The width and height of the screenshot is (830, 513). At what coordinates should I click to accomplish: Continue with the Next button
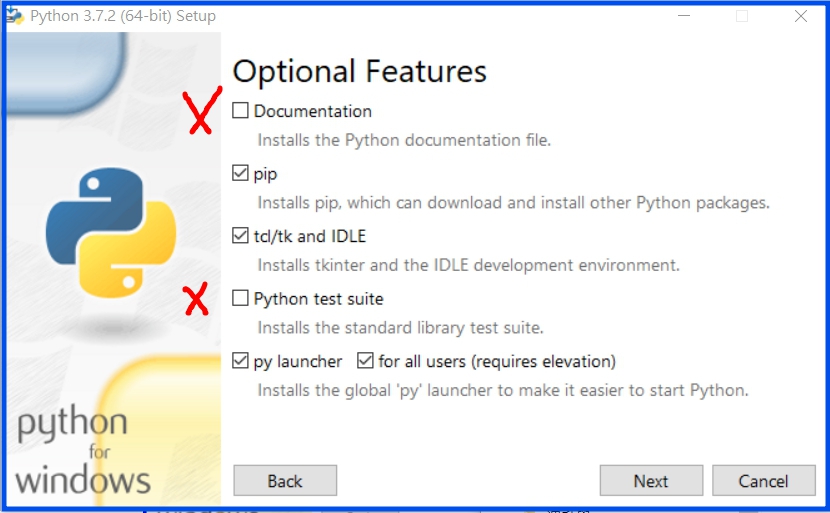point(651,481)
